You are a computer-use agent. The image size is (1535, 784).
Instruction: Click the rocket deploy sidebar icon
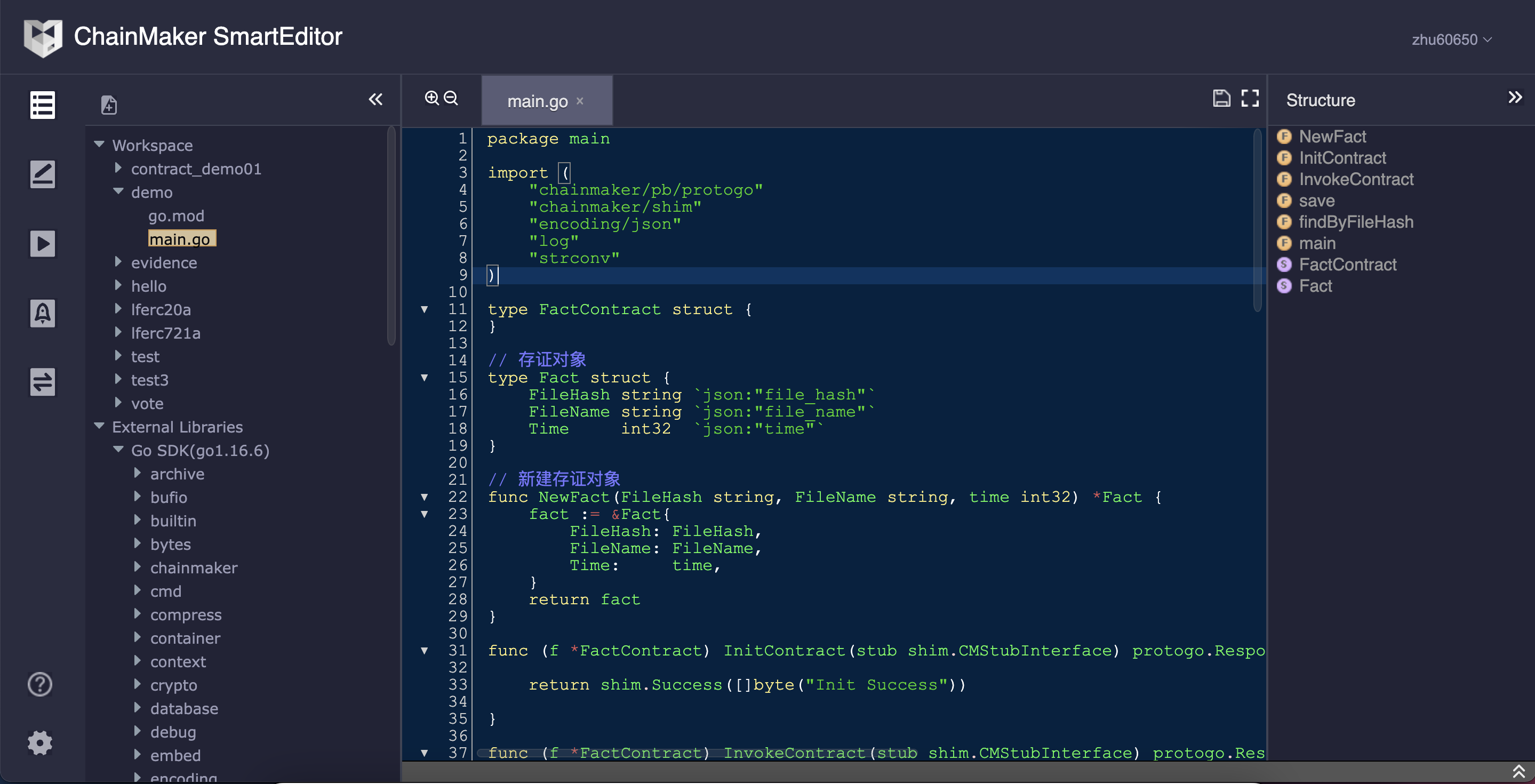[x=42, y=313]
